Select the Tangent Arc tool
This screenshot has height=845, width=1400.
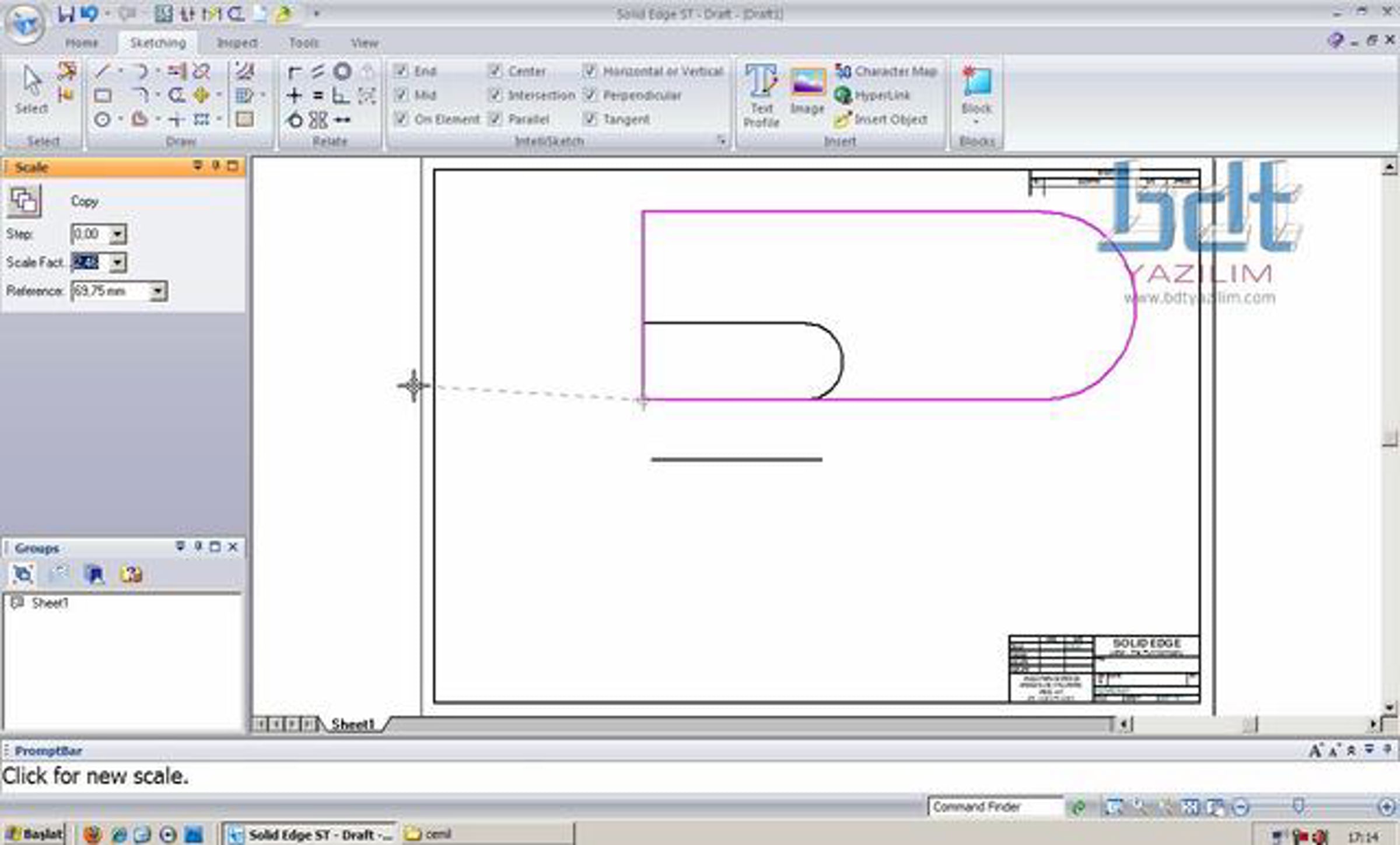[x=140, y=72]
